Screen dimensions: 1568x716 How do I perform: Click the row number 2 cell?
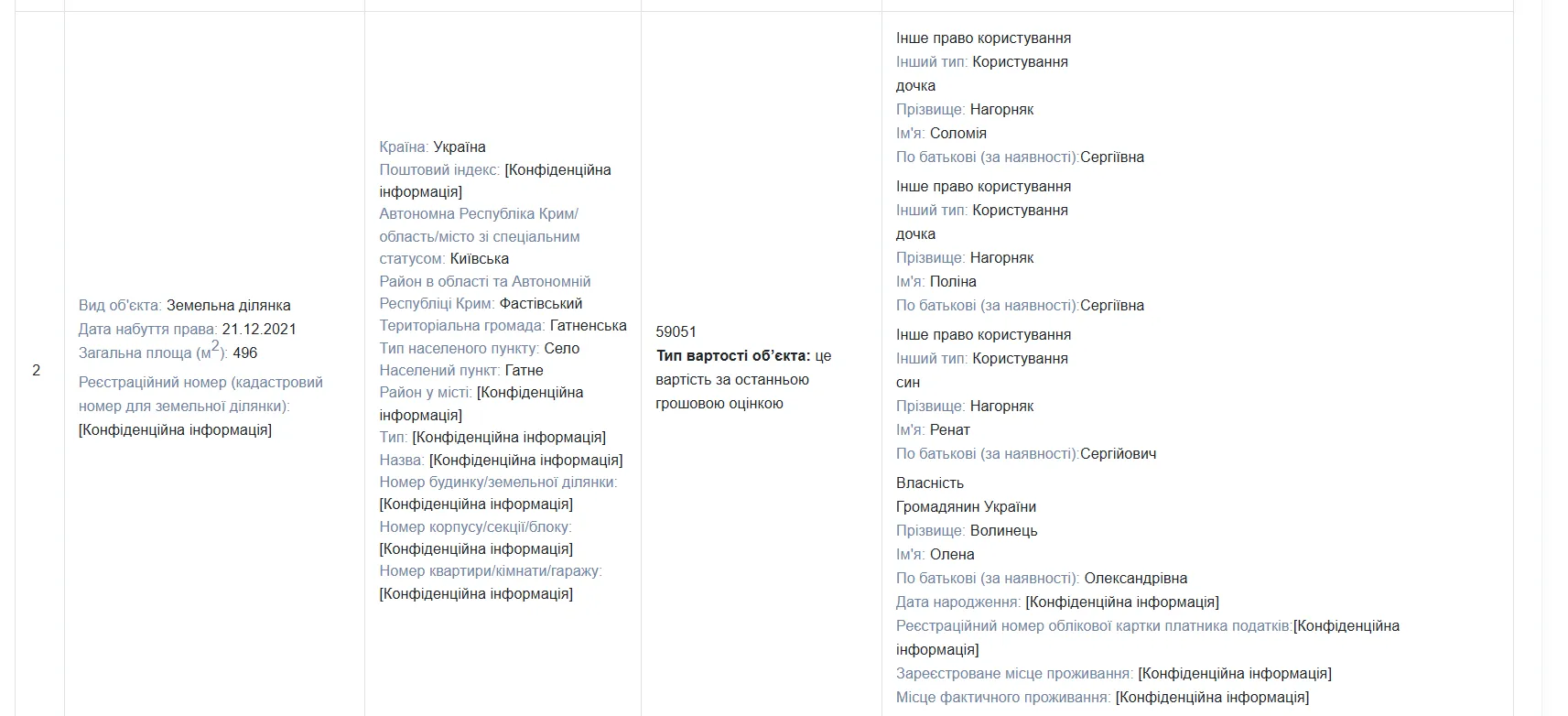37,370
